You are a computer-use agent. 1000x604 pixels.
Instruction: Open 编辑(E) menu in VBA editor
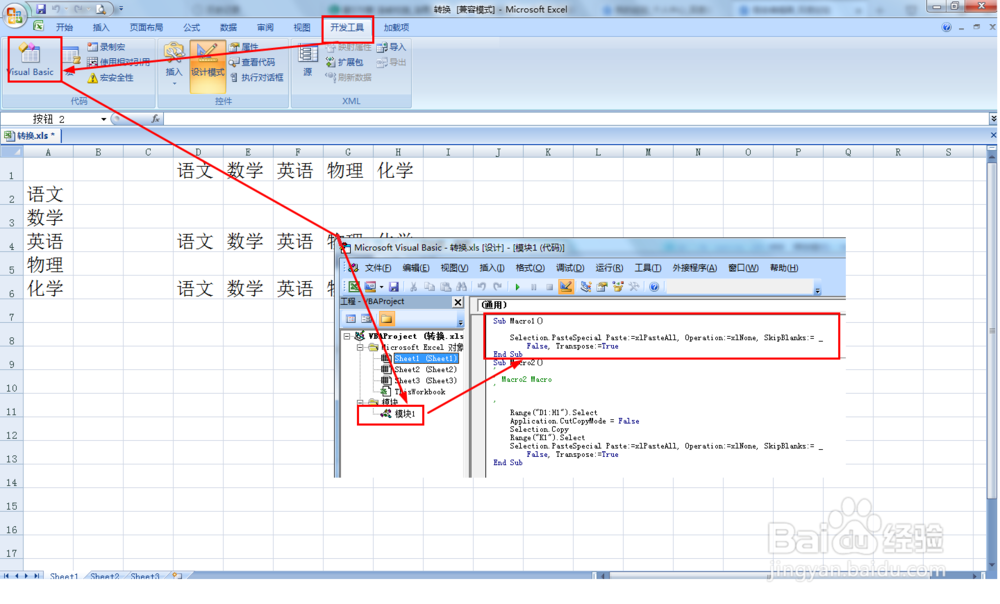(416, 268)
